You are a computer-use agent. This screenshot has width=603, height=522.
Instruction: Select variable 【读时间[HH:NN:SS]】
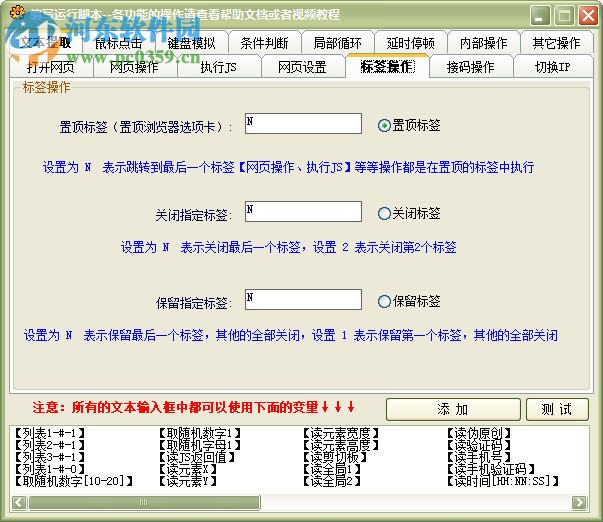pyautogui.click(x=503, y=481)
